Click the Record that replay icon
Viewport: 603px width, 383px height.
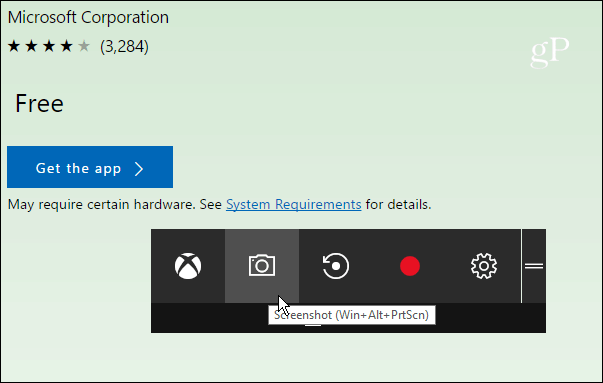(336, 266)
